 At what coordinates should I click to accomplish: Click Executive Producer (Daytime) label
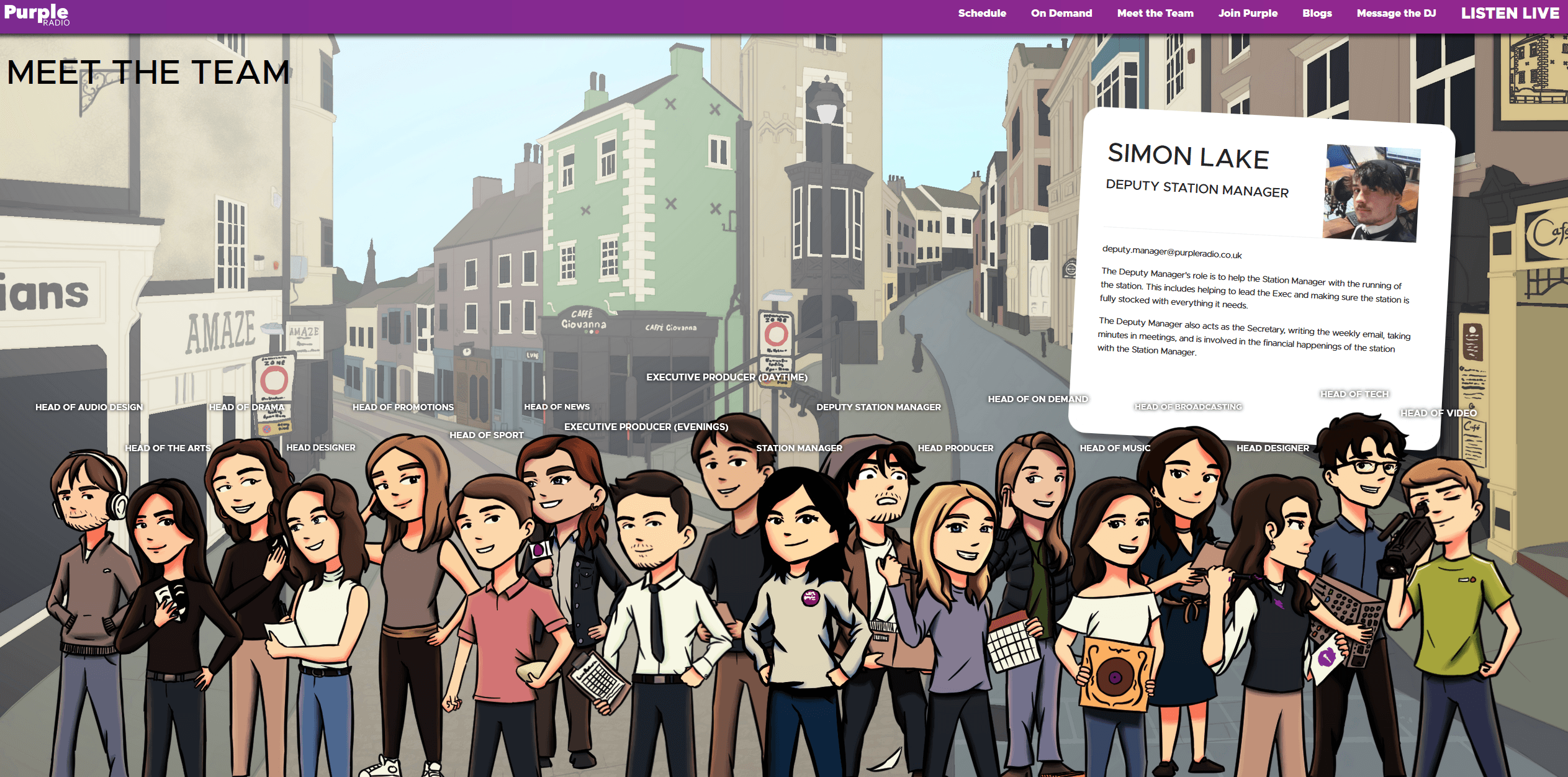pyautogui.click(x=727, y=377)
